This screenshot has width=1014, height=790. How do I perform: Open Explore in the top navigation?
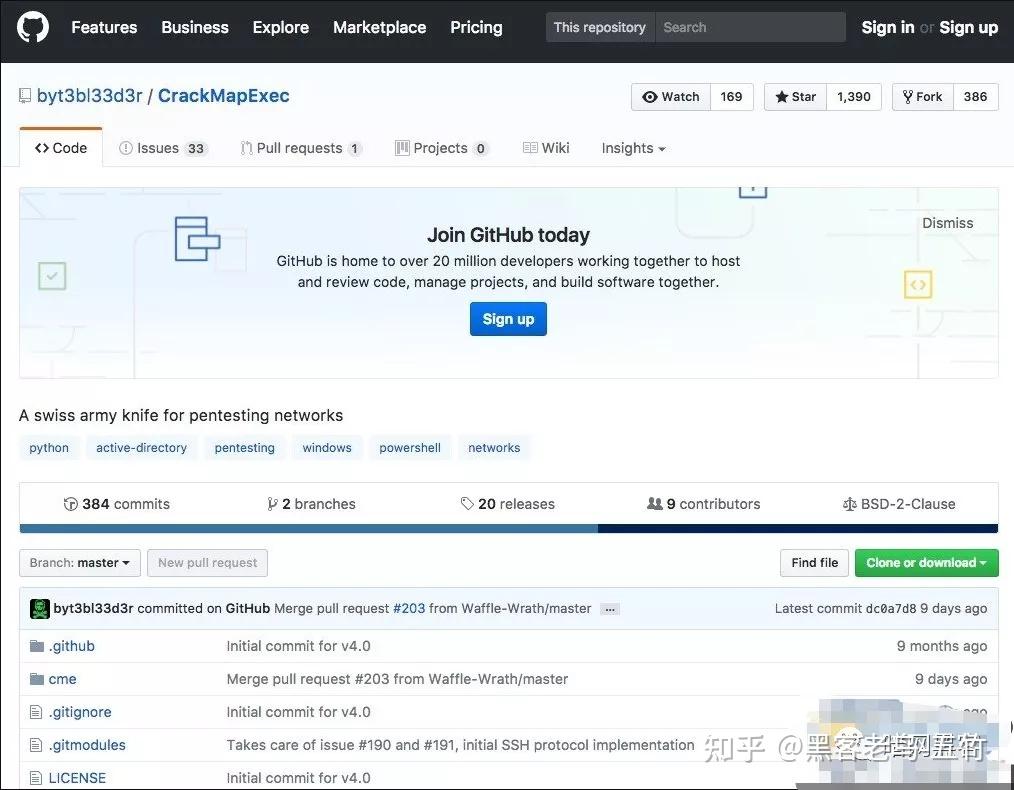pos(281,27)
